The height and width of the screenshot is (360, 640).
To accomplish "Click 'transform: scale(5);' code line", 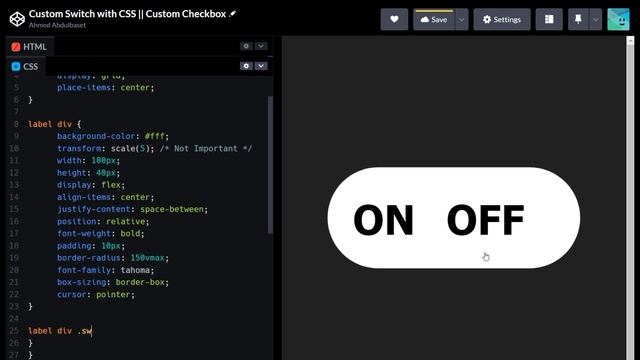I will pos(106,148).
